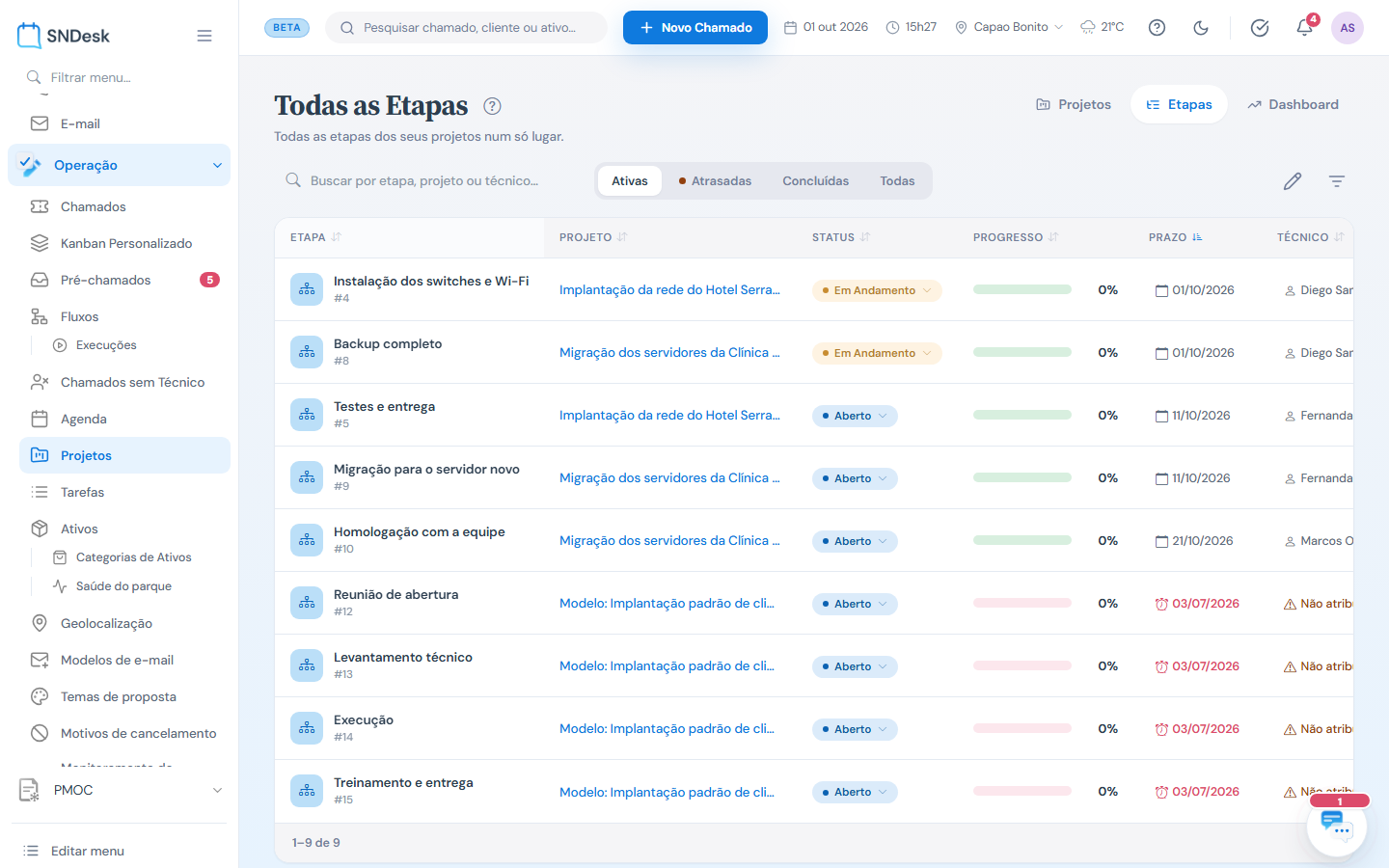Open notifications bell icon
The height and width of the screenshot is (868, 1389).
tap(1304, 27)
